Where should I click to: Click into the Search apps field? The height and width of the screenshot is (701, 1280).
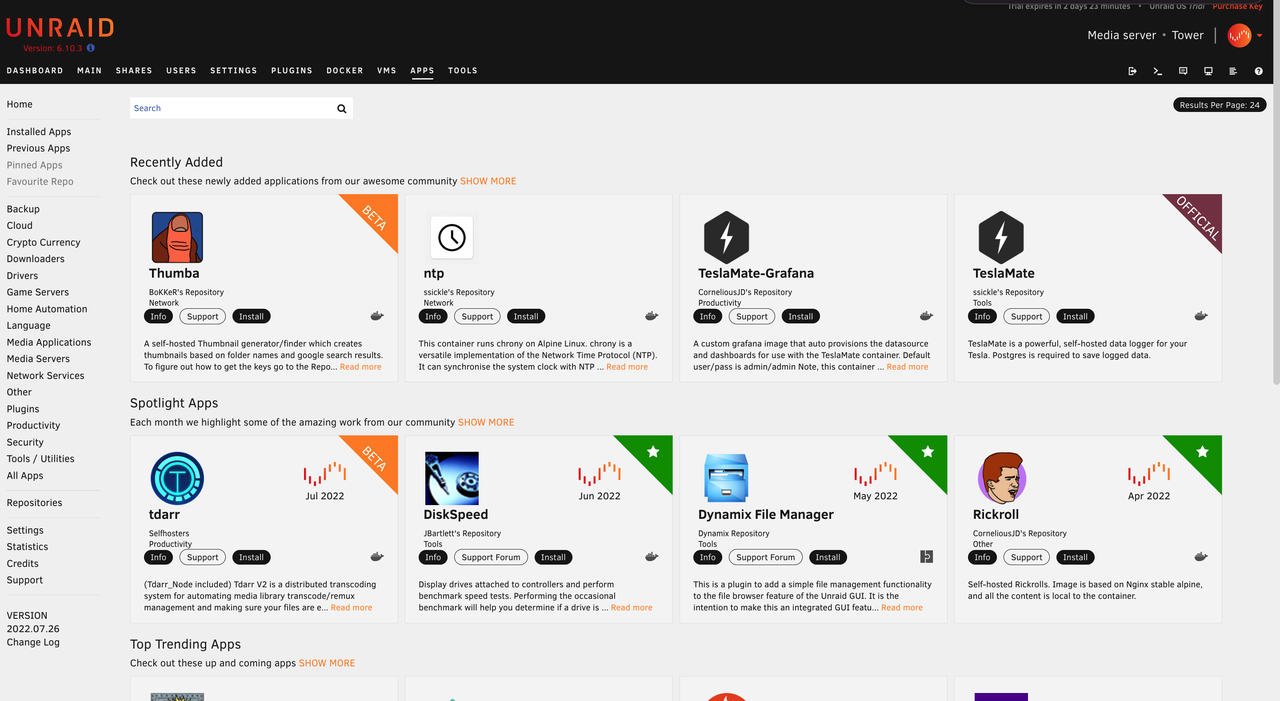tap(230, 108)
